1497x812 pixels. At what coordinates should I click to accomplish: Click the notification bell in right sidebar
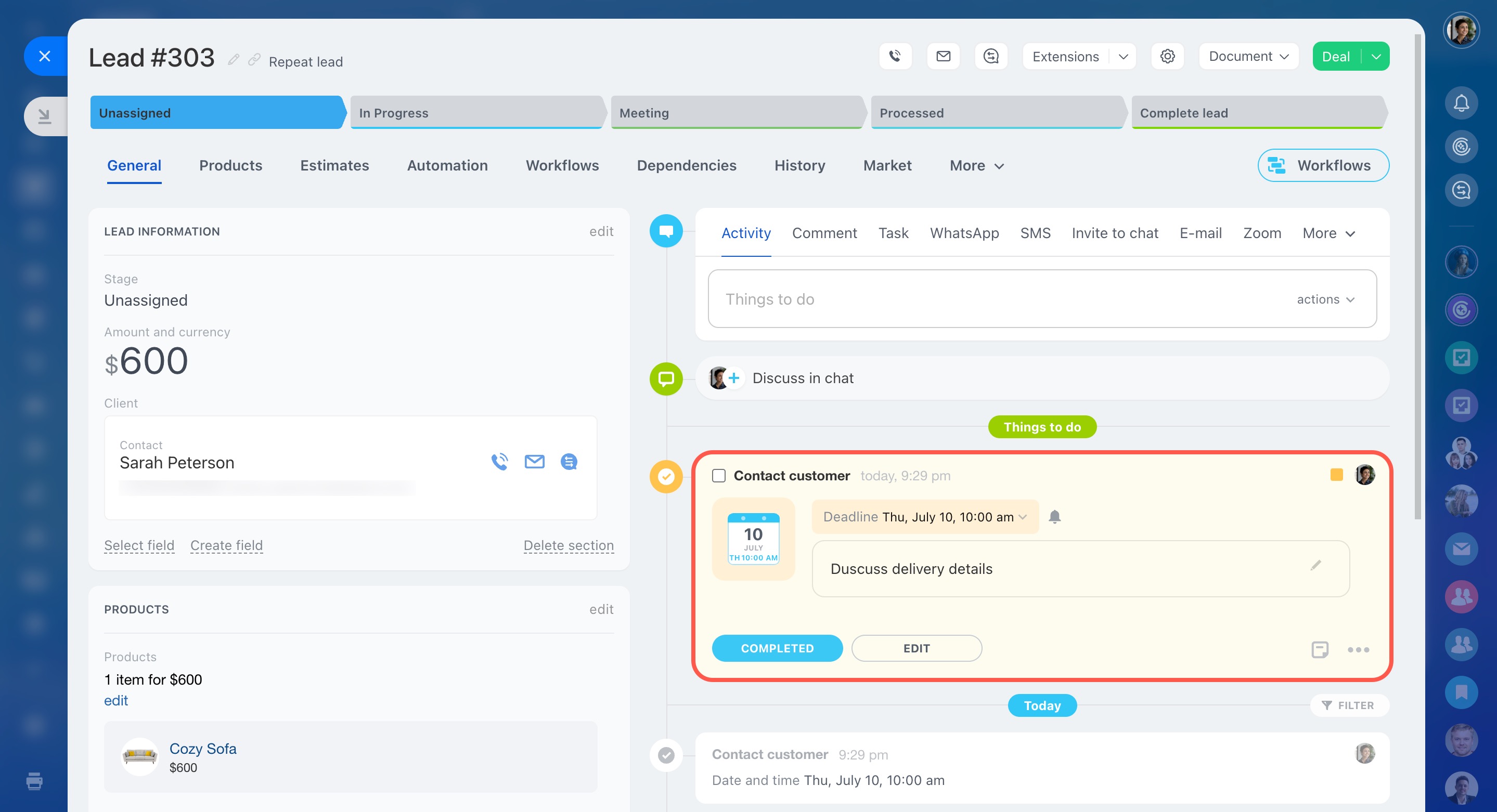click(x=1461, y=103)
